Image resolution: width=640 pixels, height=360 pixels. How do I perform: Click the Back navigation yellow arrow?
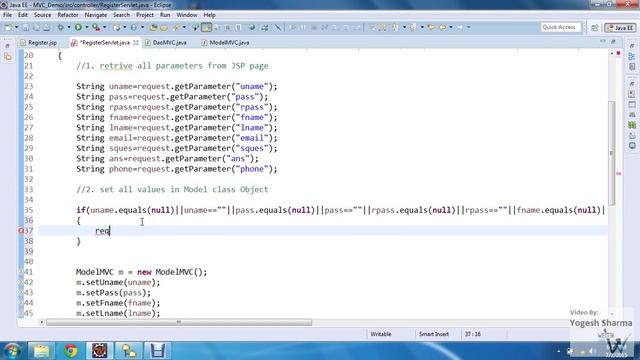[x=442, y=27]
